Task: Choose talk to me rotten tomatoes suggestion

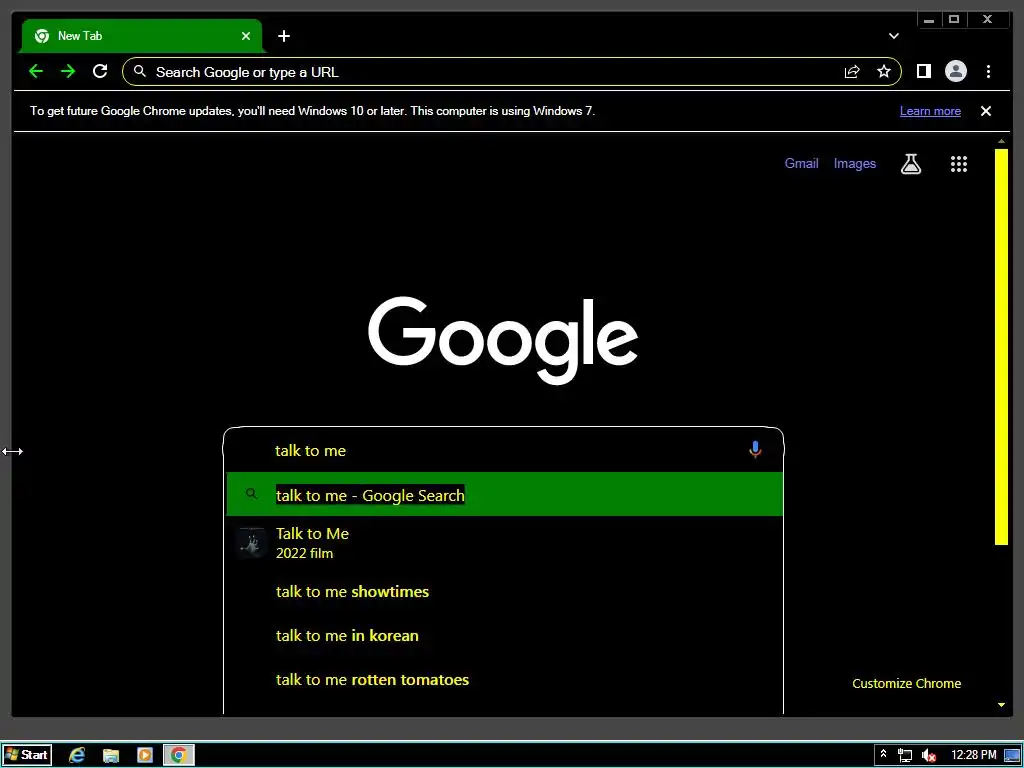Action: click(504, 679)
